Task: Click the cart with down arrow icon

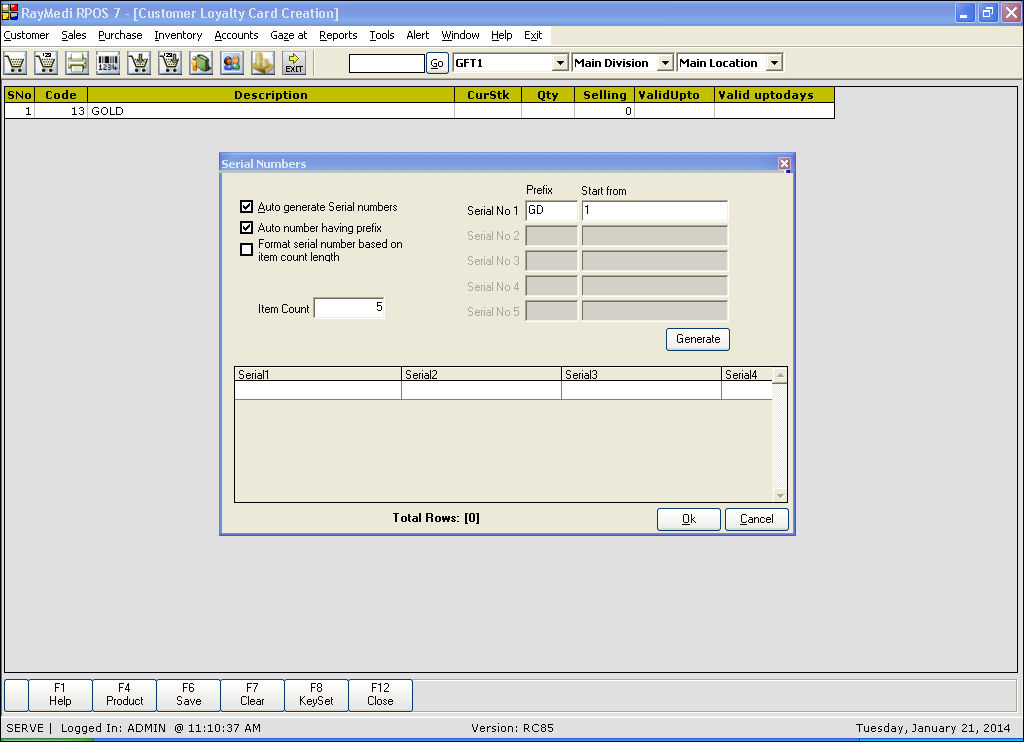Action: click(x=139, y=63)
